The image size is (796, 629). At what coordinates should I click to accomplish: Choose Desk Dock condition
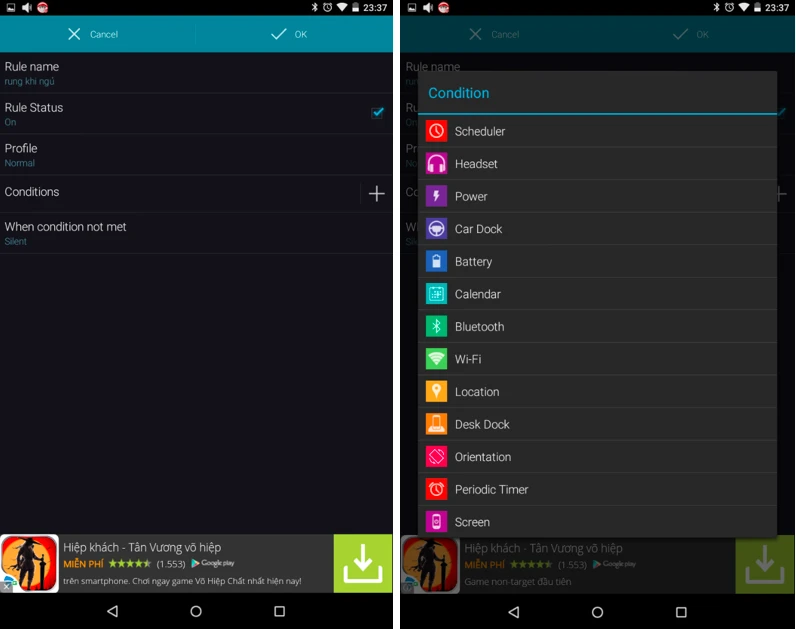pos(598,424)
